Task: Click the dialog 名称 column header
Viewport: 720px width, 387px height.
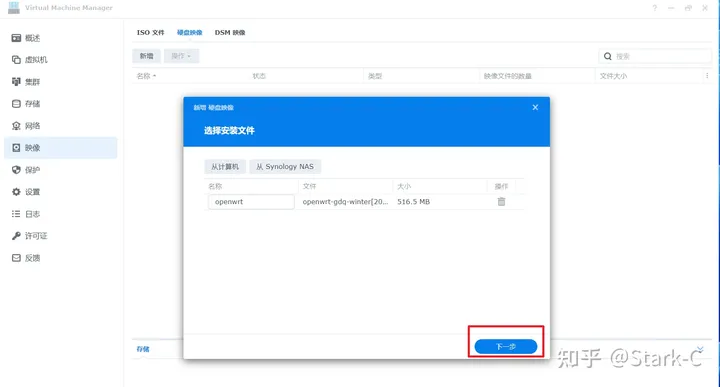Action: pos(215,186)
